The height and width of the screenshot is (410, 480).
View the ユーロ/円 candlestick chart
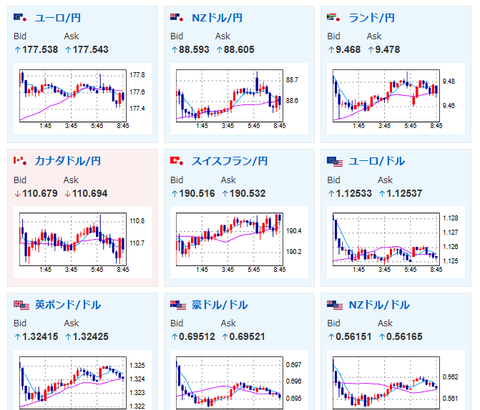pyautogui.click(x=82, y=99)
